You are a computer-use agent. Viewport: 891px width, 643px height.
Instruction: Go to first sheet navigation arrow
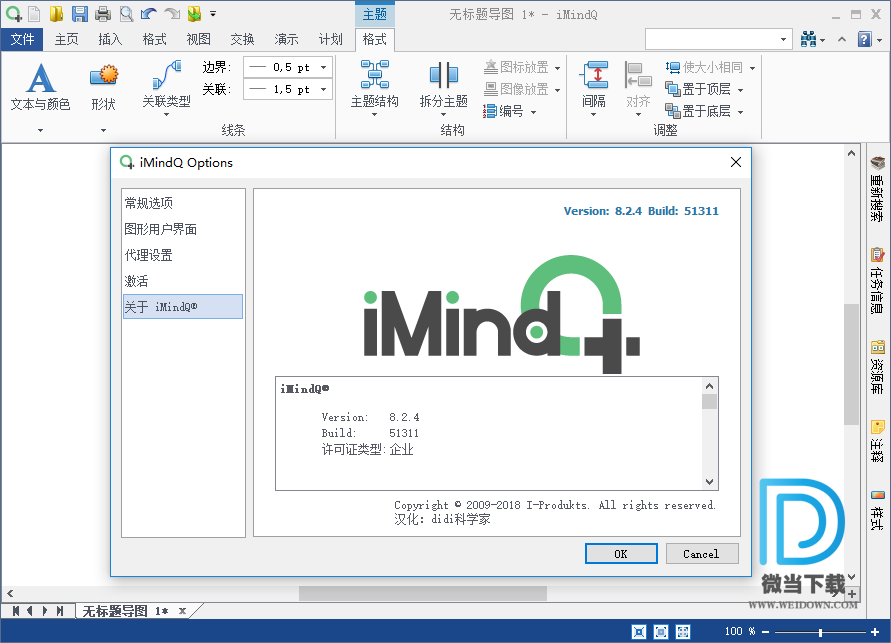[15, 611]
